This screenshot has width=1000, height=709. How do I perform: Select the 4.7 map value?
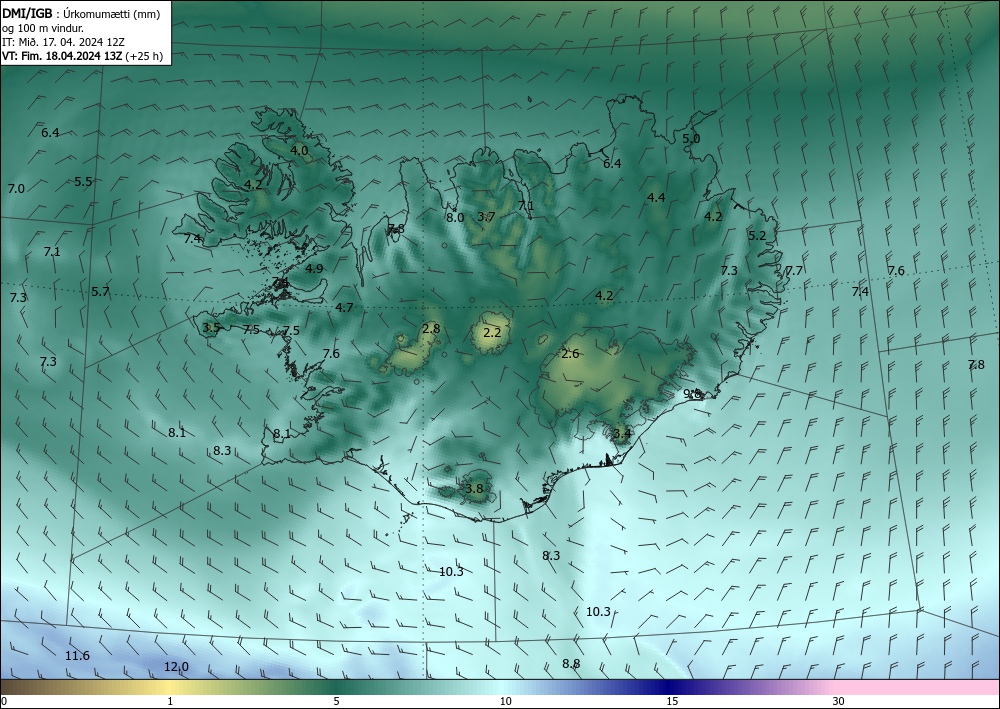pos(344,308)
